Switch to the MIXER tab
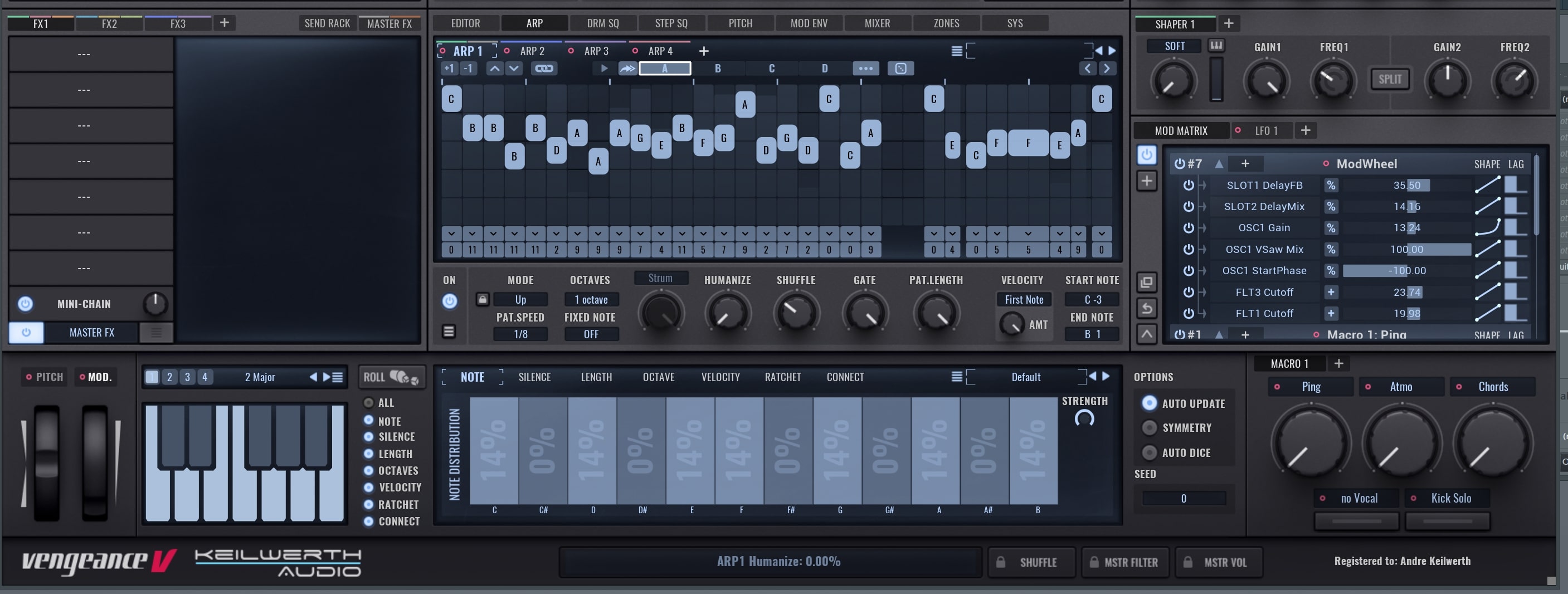This screenshot has width=1568, height=594. [876, 23]
